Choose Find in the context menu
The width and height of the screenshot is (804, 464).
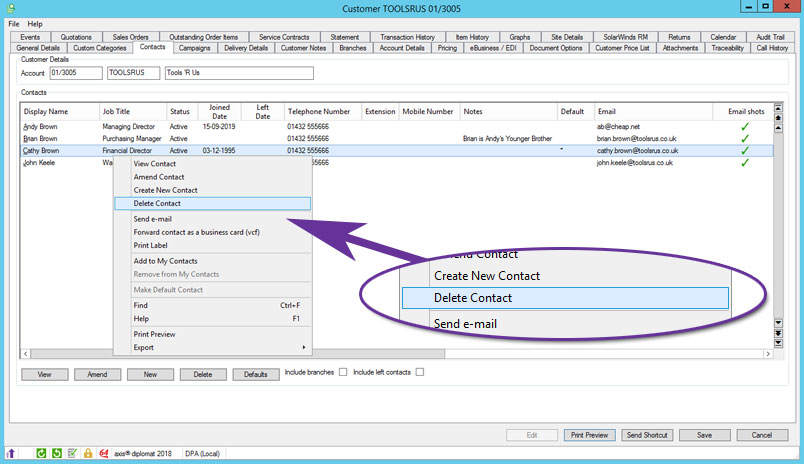tap(212, 305)
